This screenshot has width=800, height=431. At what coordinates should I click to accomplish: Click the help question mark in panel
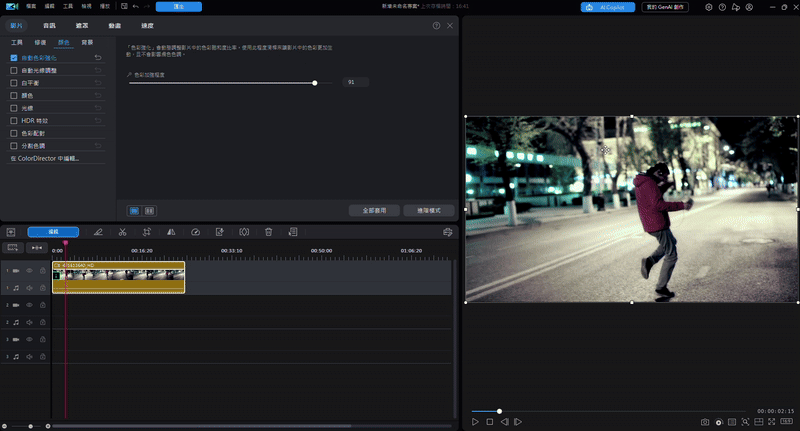(x=436, y=25)
